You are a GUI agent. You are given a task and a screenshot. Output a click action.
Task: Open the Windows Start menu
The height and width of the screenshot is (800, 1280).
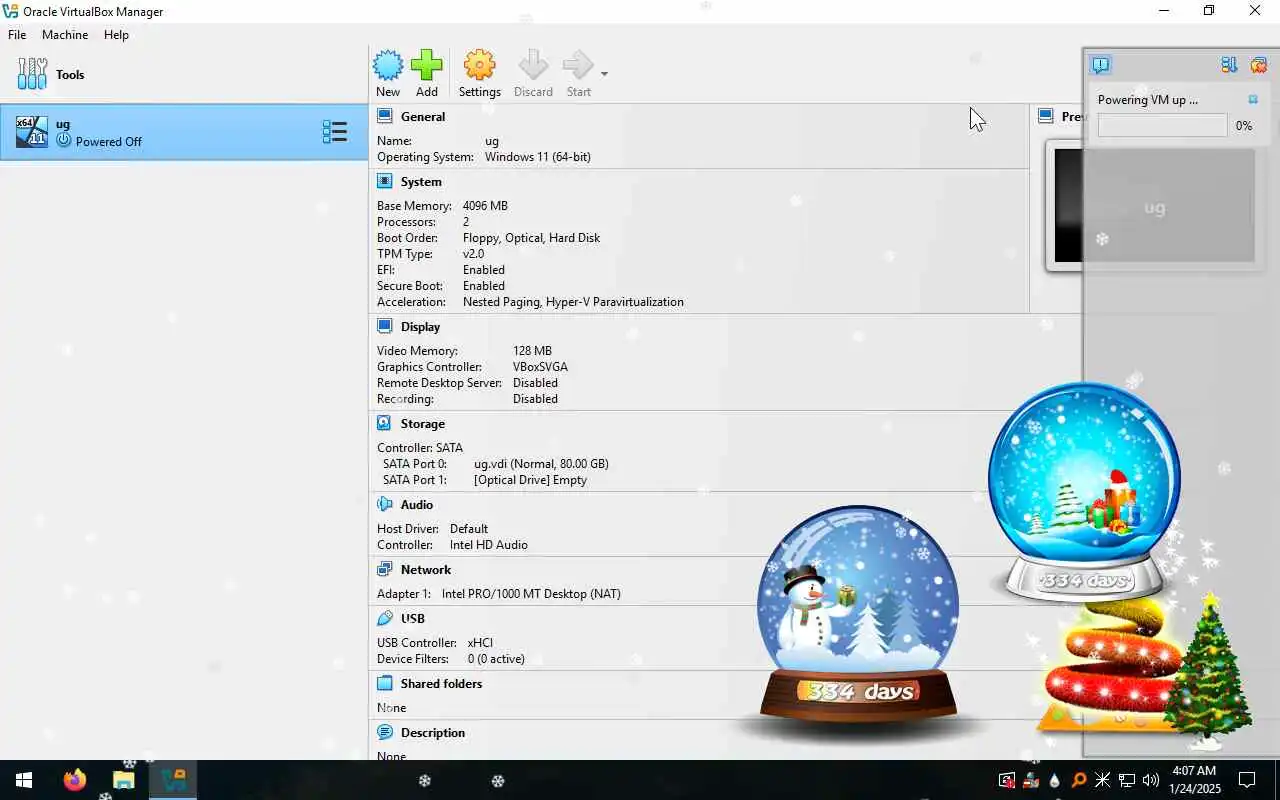point(24,780)
